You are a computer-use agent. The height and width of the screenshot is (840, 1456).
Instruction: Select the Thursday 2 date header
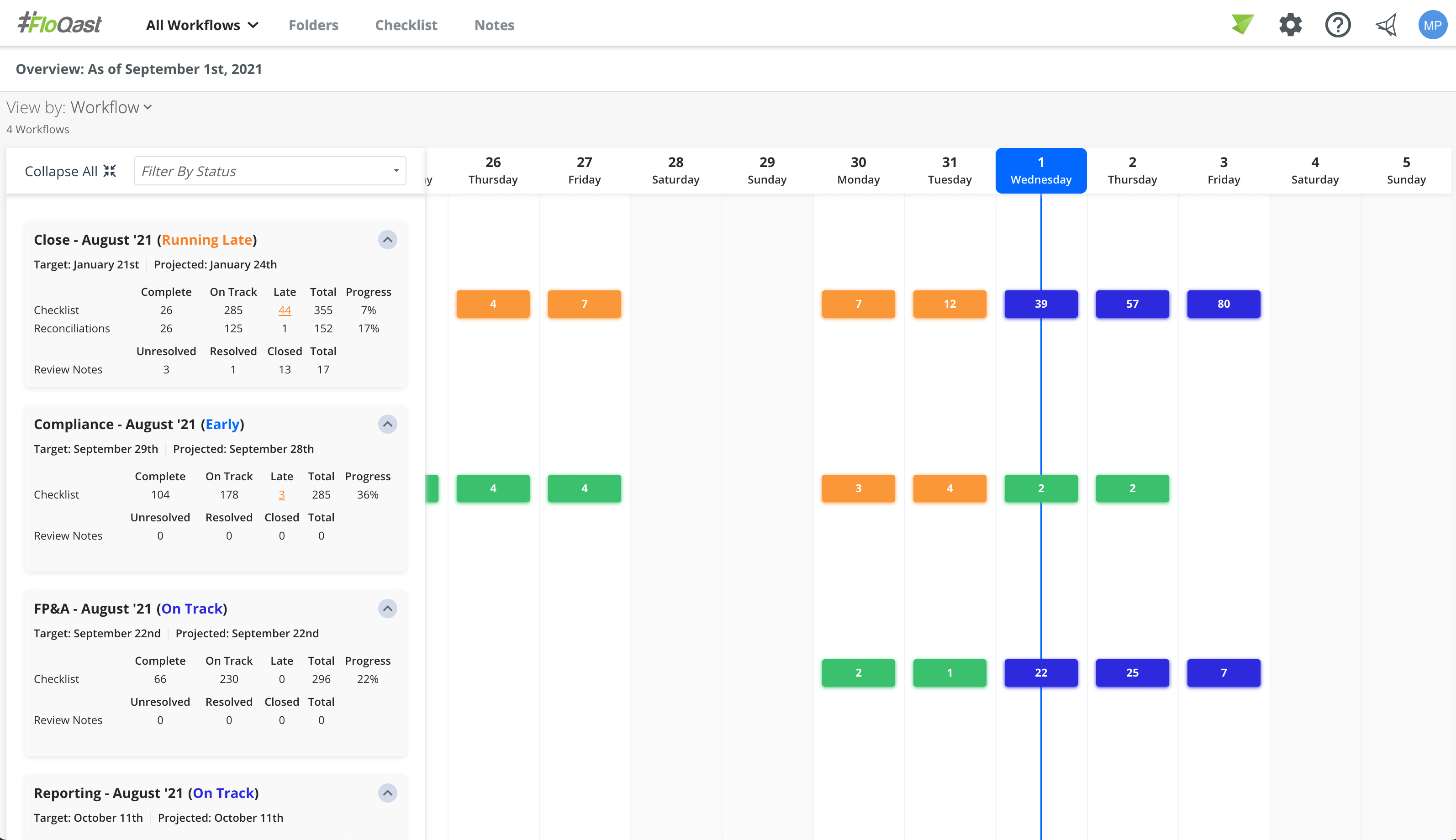point(1132,171)
